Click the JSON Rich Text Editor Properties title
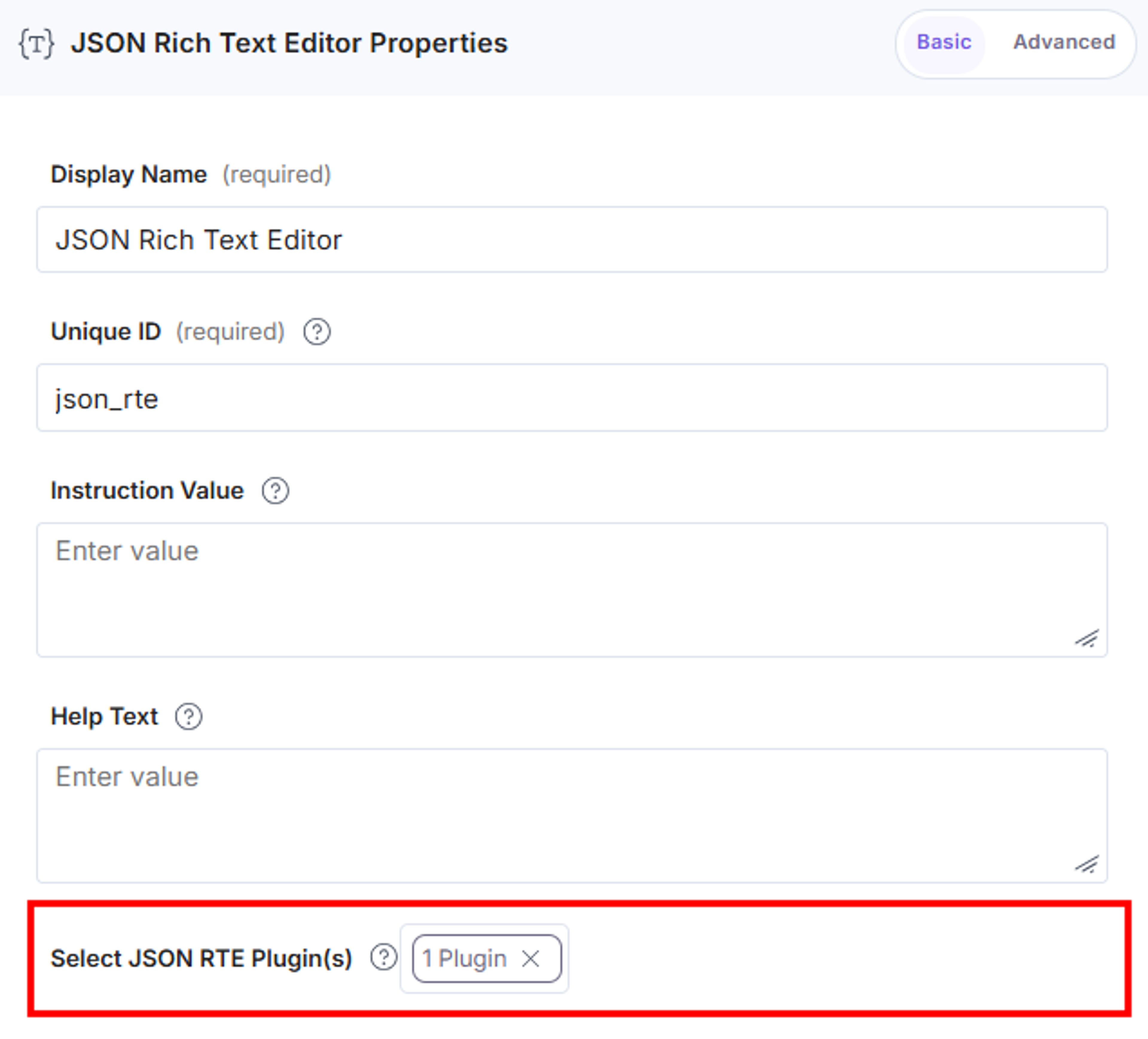The width and height of the screenshot is (1148, 1039). pos(289,43)
